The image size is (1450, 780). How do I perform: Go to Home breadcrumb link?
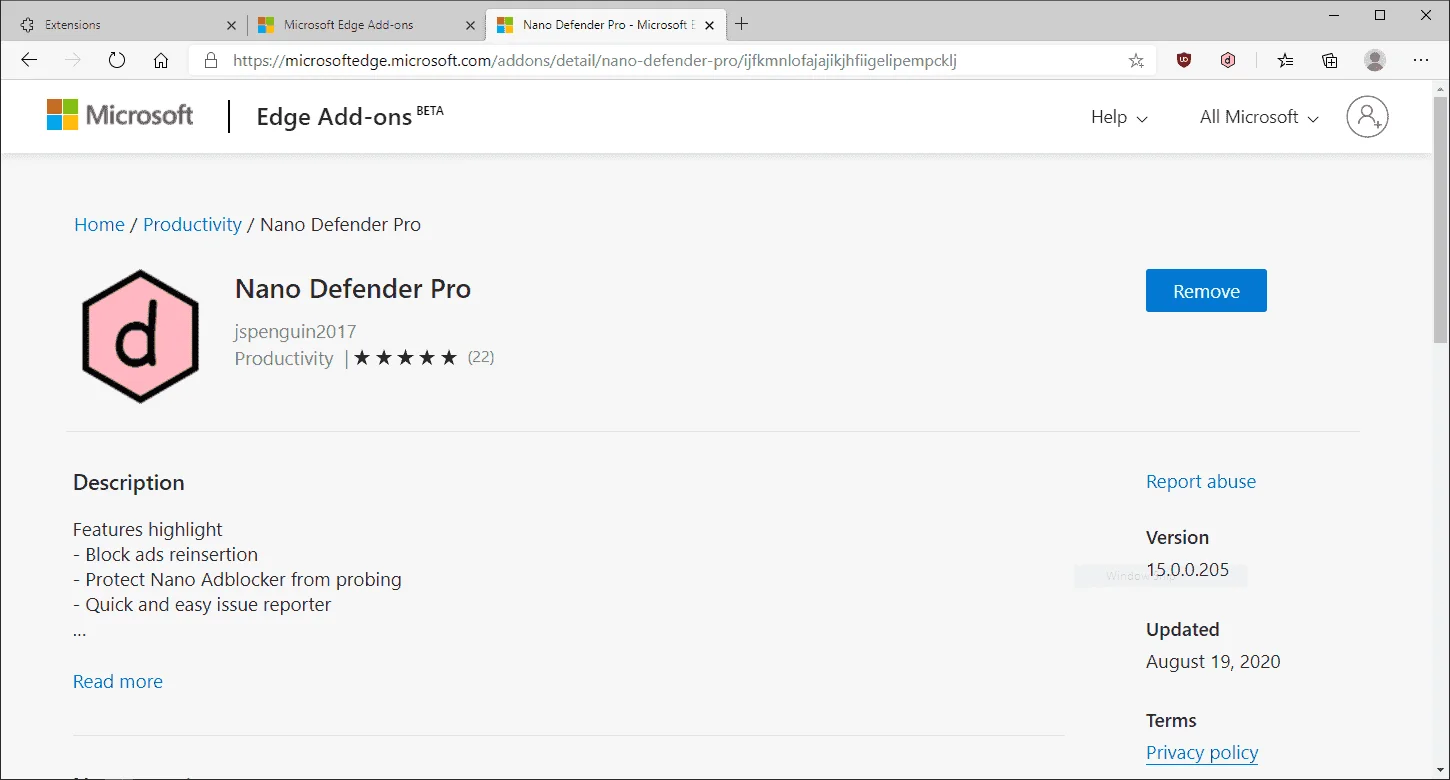coord(99,224)
